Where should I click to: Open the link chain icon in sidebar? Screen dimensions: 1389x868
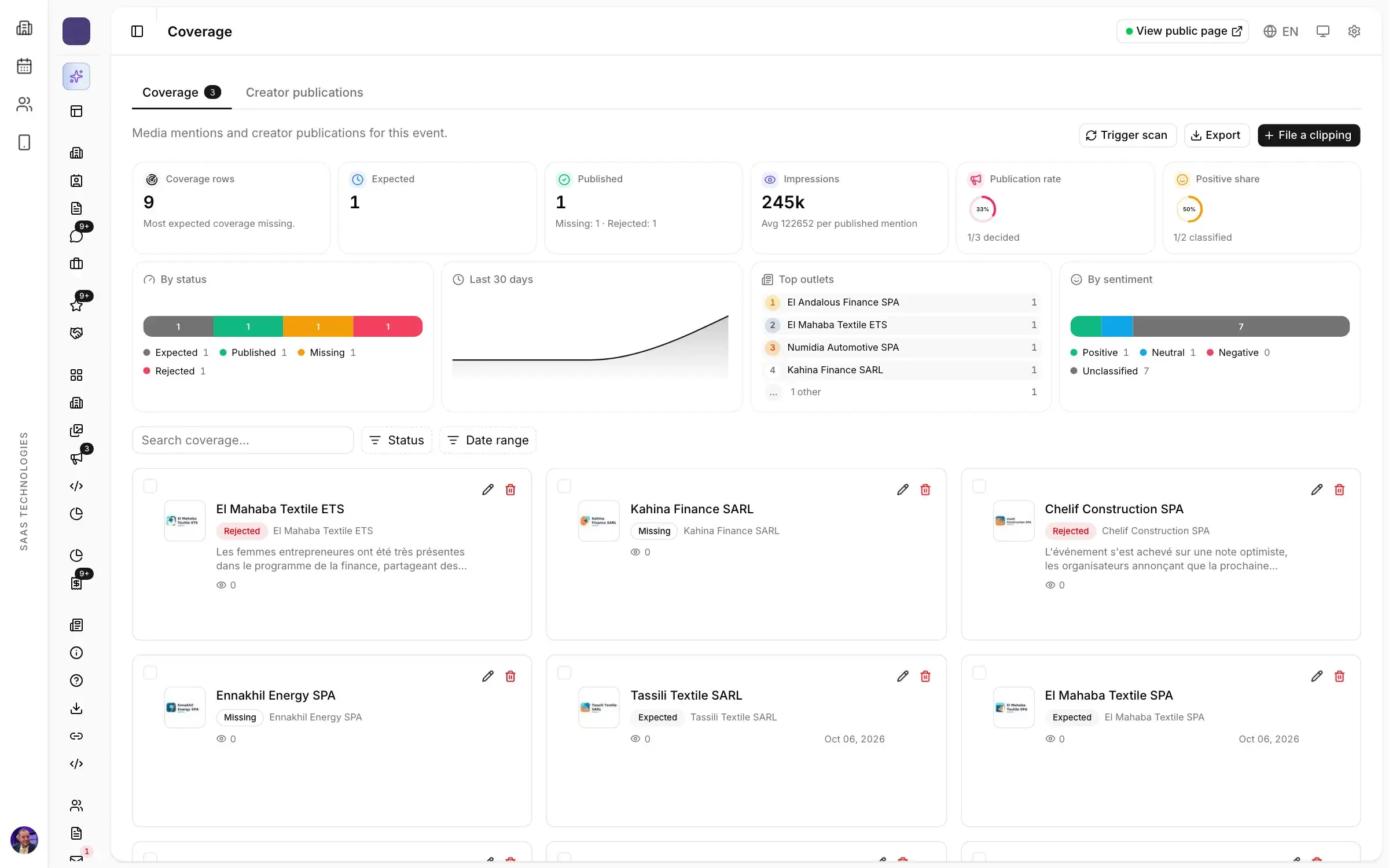(76, 736)
